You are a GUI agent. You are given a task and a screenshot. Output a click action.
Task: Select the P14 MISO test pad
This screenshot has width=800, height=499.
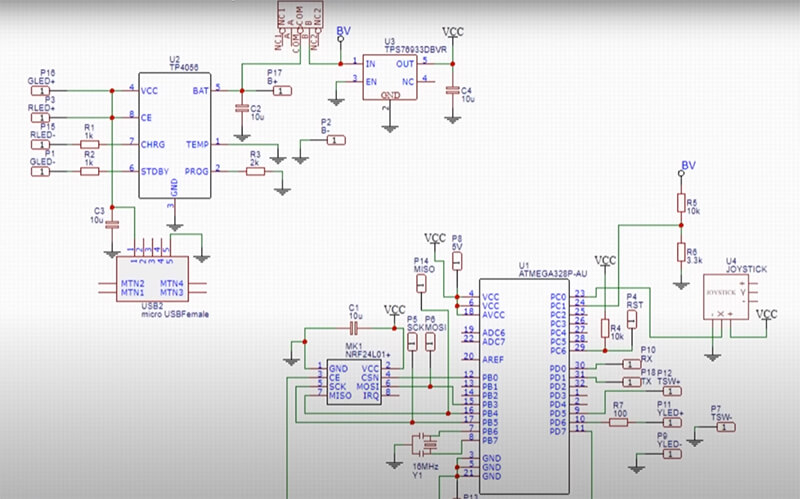point(421,283)
